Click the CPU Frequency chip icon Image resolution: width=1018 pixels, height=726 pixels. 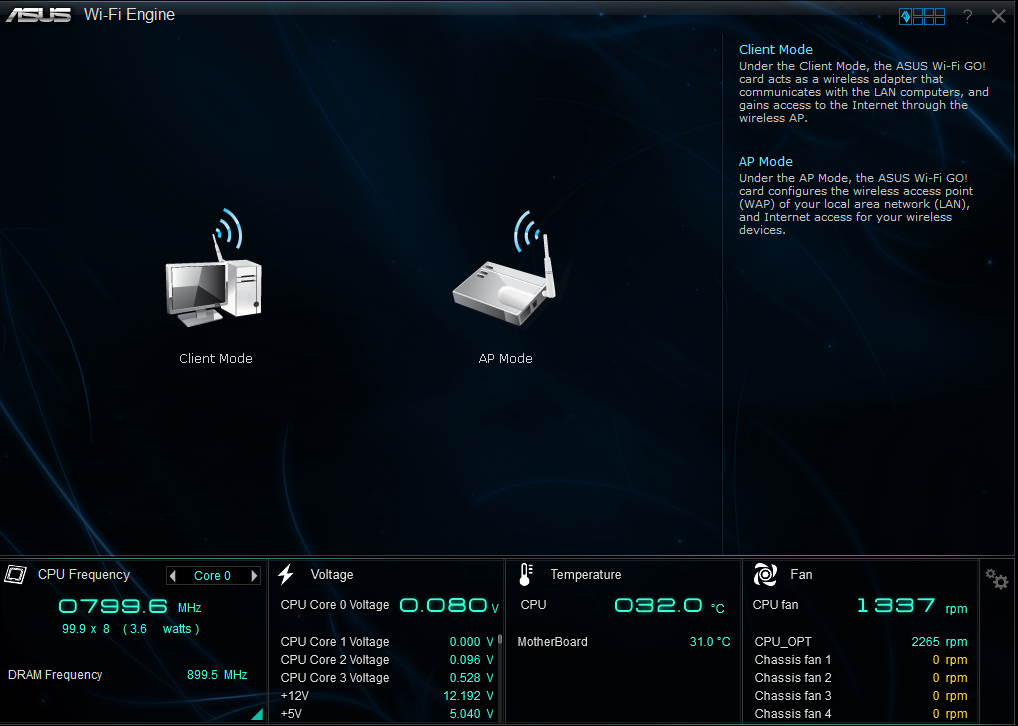(x=16, y=574)
